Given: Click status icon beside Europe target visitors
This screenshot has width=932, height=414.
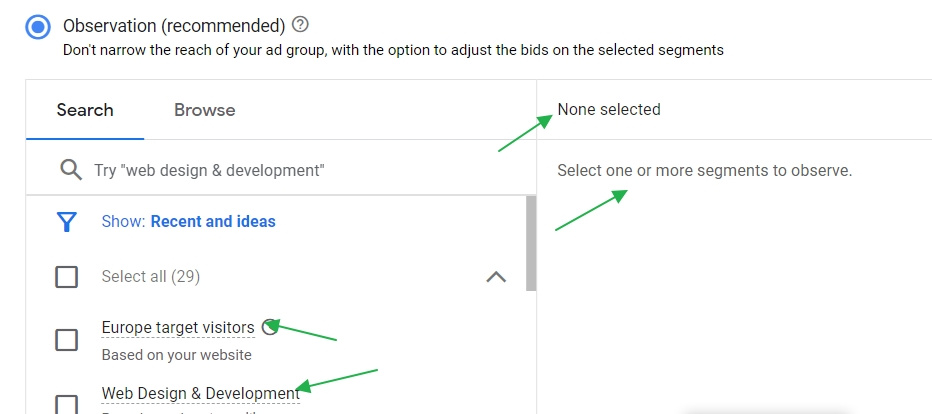Looking at the screenshot, I should 268,327.
